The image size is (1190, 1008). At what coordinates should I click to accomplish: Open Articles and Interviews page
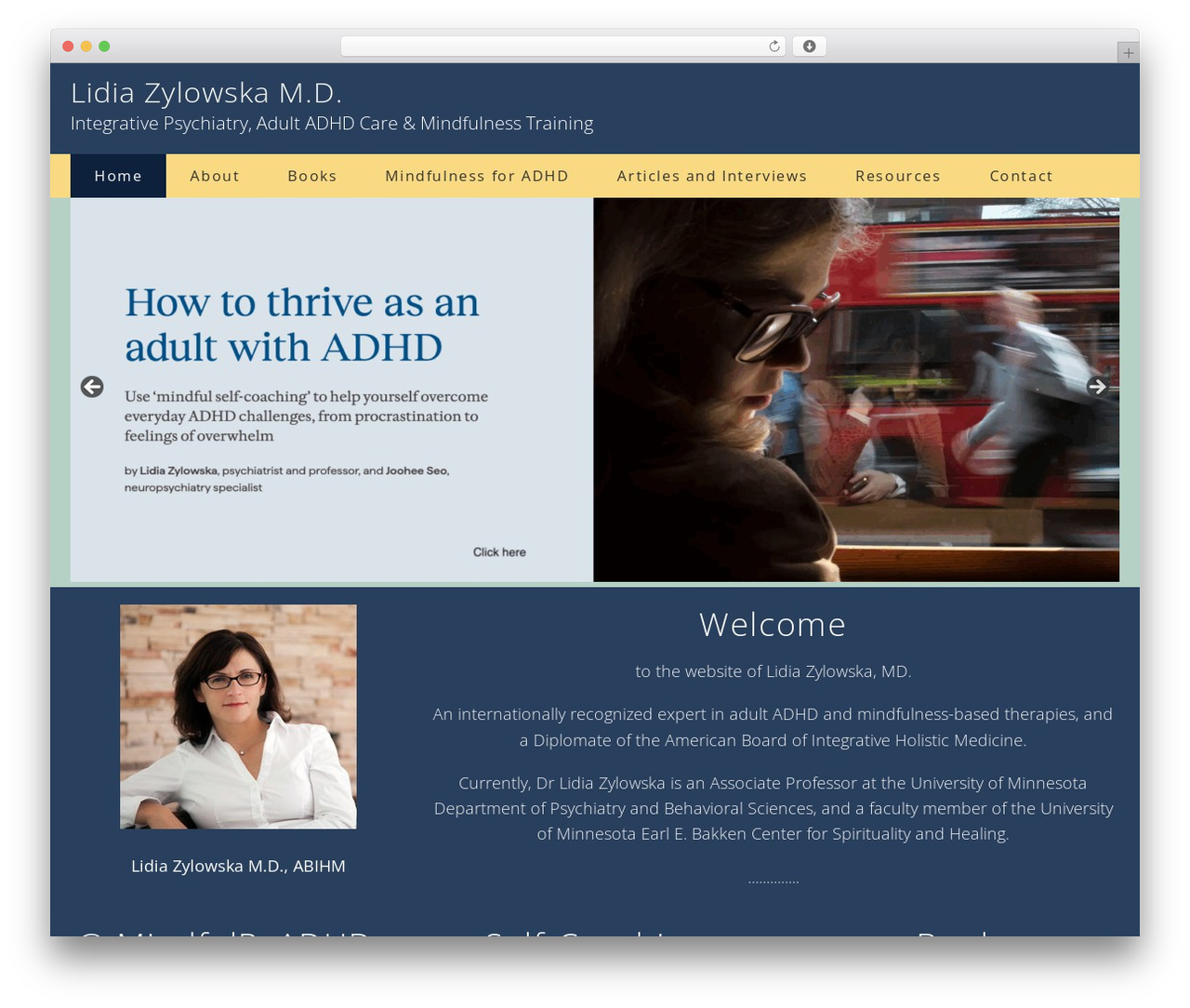[712, 176]
